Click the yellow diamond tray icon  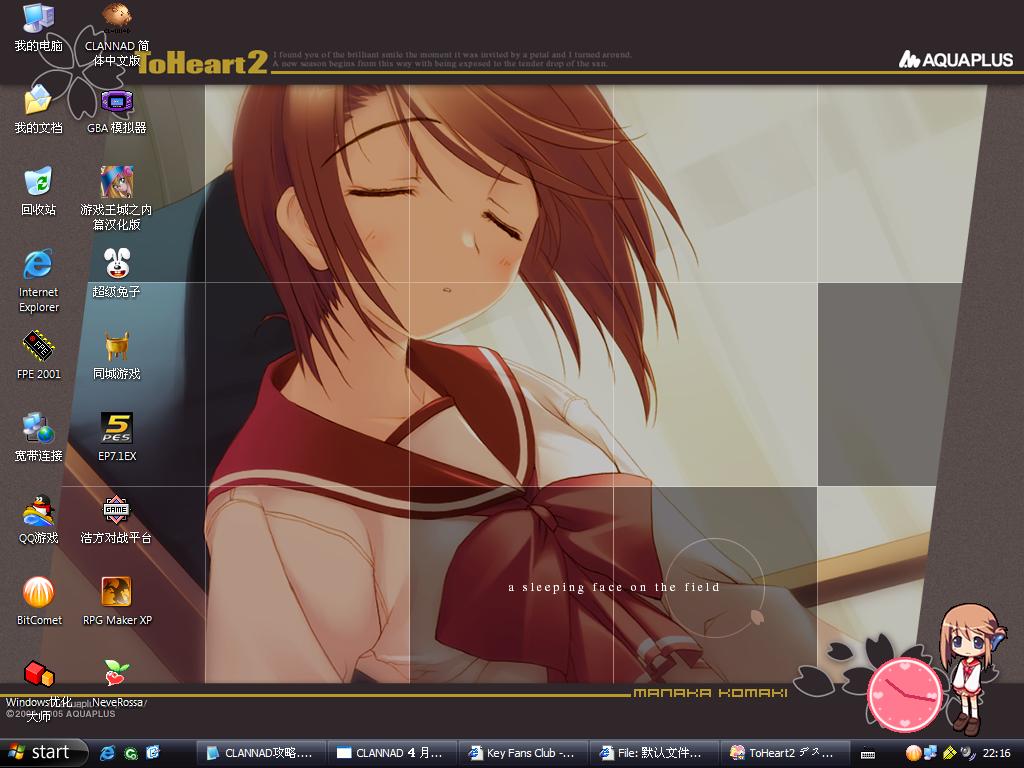coord(950,753)
